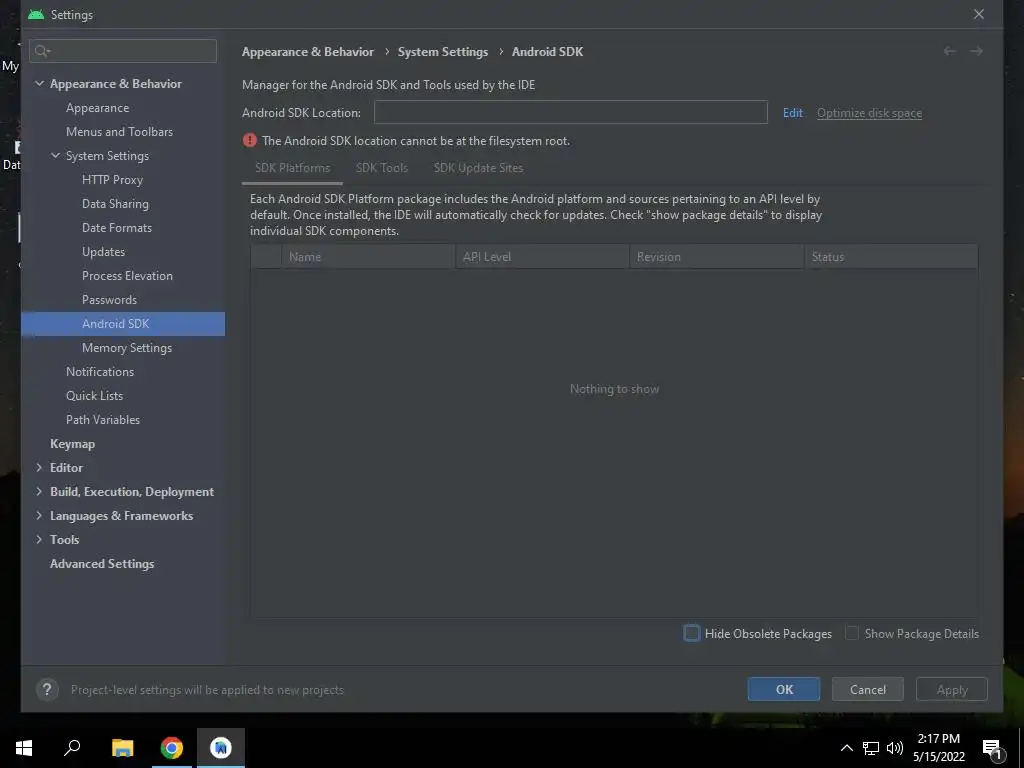
Task: Switch to SDK Update Sites tab
Action: pyautogui.click(x=478, y=168)
